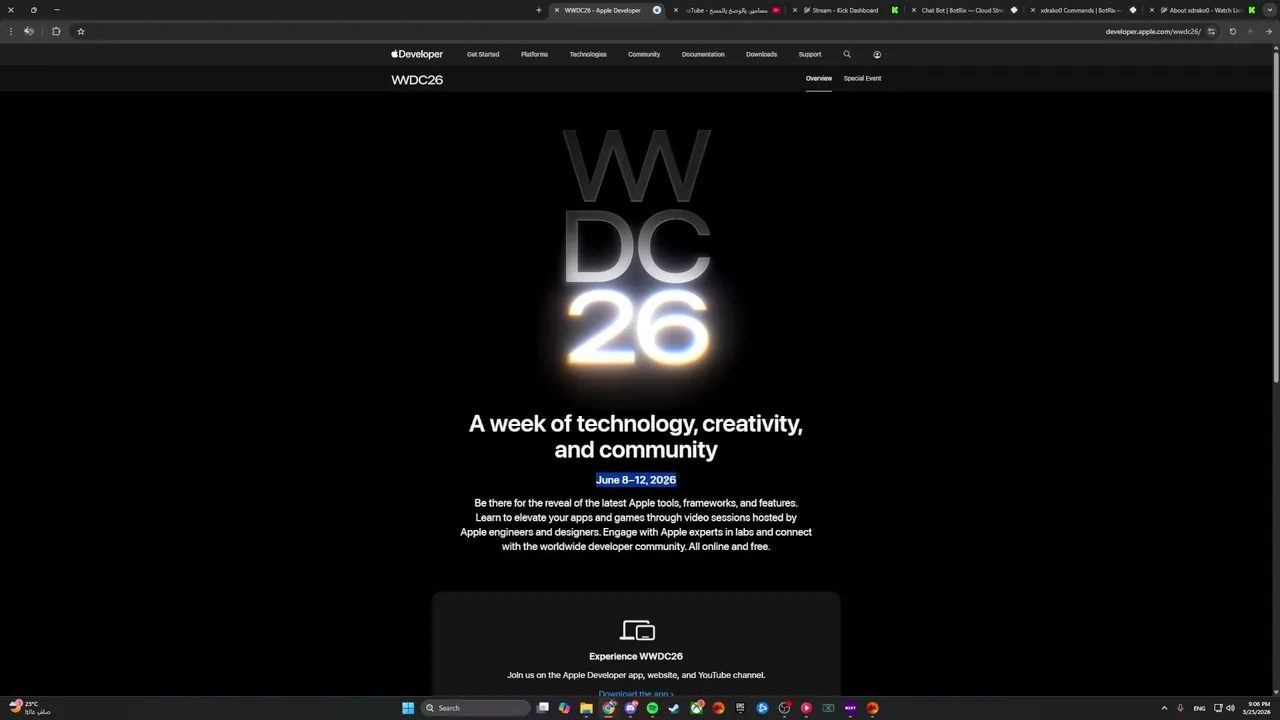This screenshot has height=720, width=1280.
Task: Click the taskbar Search box
Action: tap(475, 708)
